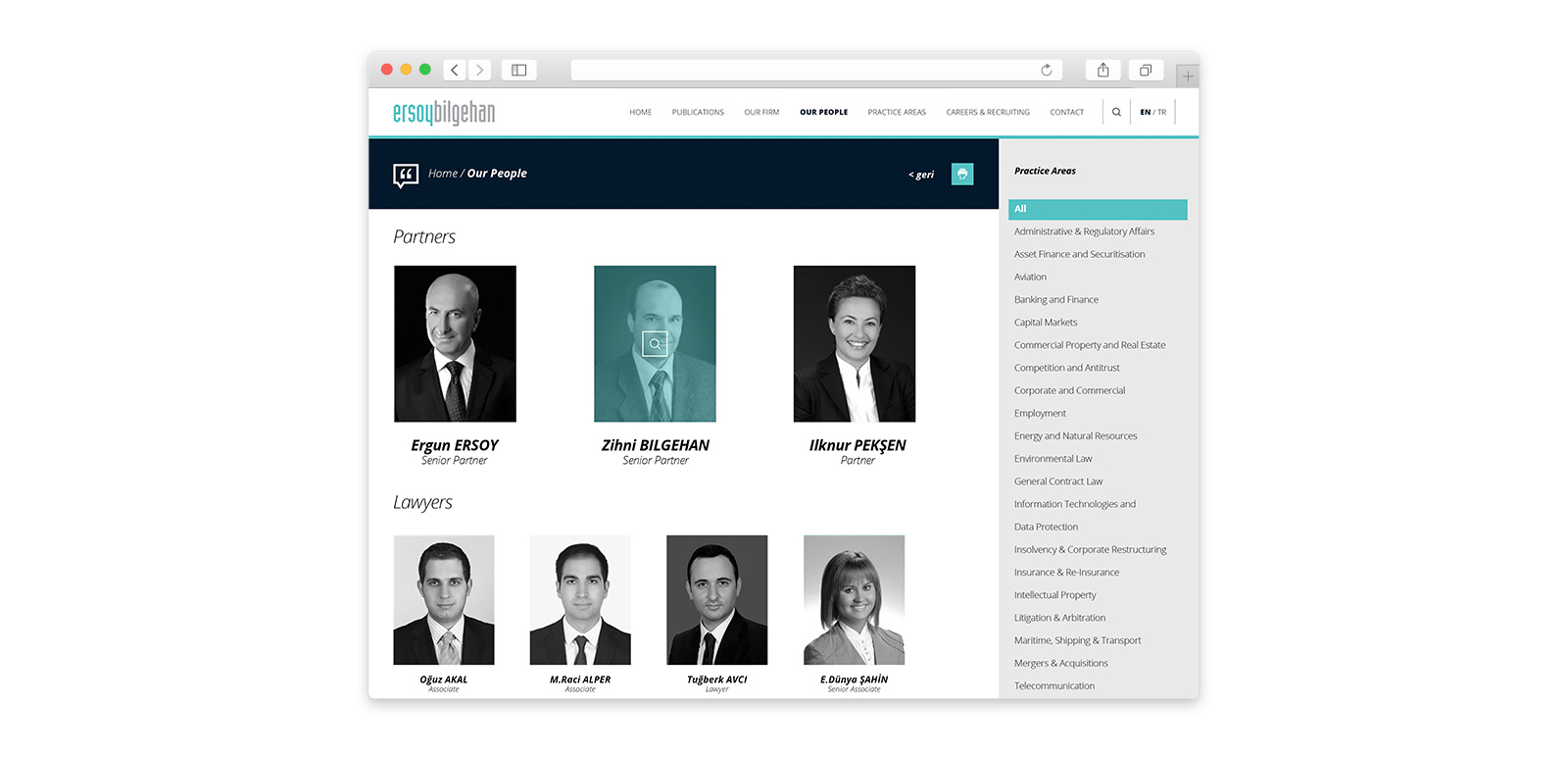Viewport: 1568px width, 757px height.
Task: Filter by Capital Markets
Action: [1046, 322]
